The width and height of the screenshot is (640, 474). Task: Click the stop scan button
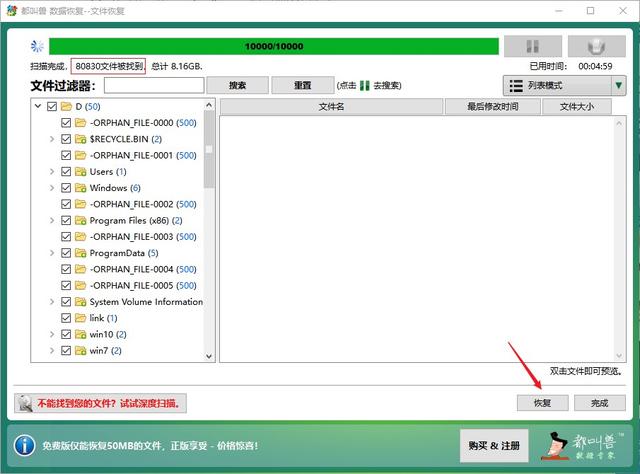[x=597, y=46]
